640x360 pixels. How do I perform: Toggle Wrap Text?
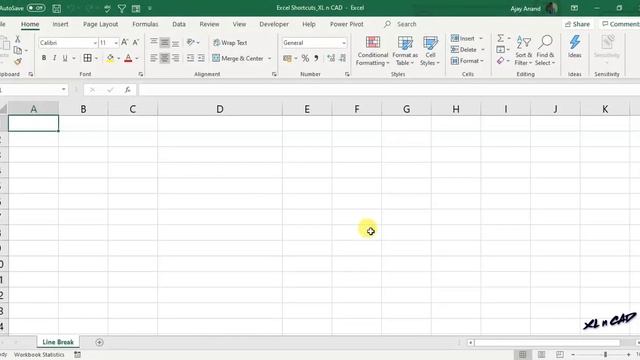(x=230, y=42)
